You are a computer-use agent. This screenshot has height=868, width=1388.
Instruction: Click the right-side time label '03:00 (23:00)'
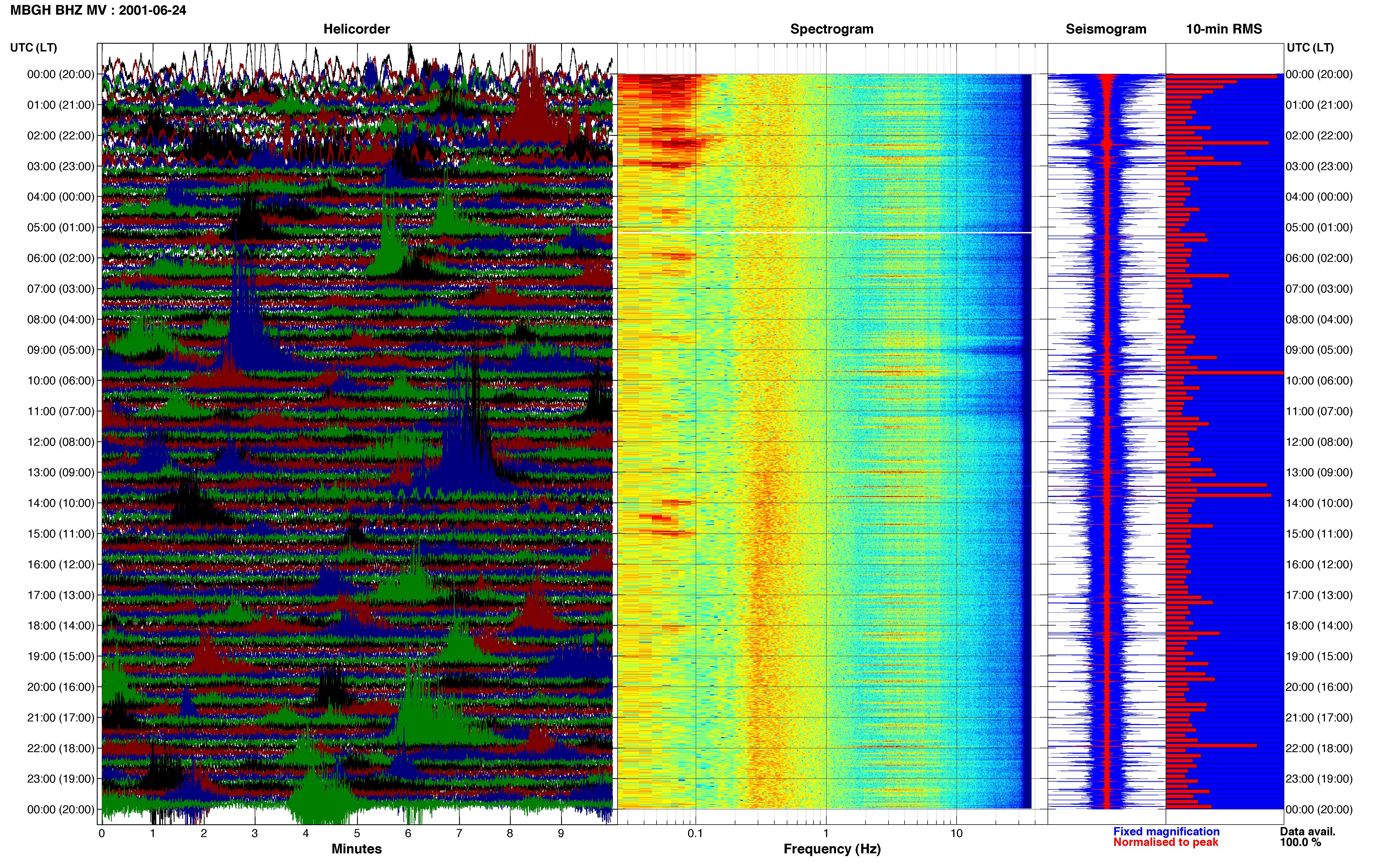(x=1319, y=166)
